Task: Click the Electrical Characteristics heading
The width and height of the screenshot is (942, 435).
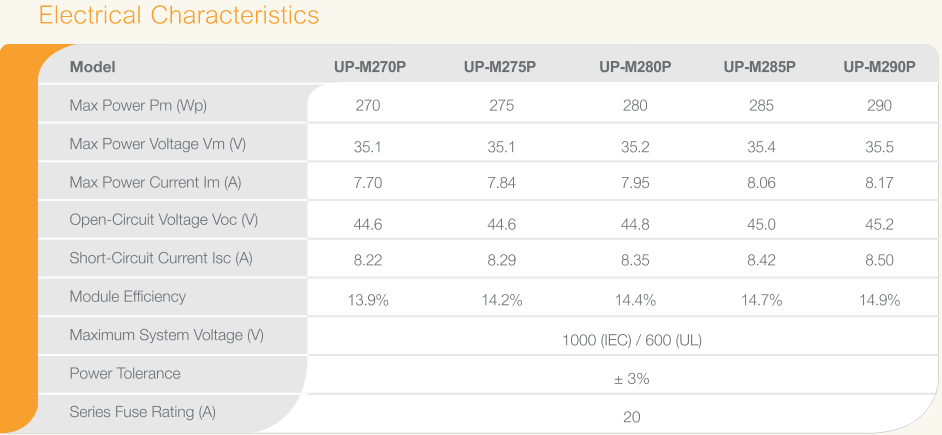Action: pos(179,17)
